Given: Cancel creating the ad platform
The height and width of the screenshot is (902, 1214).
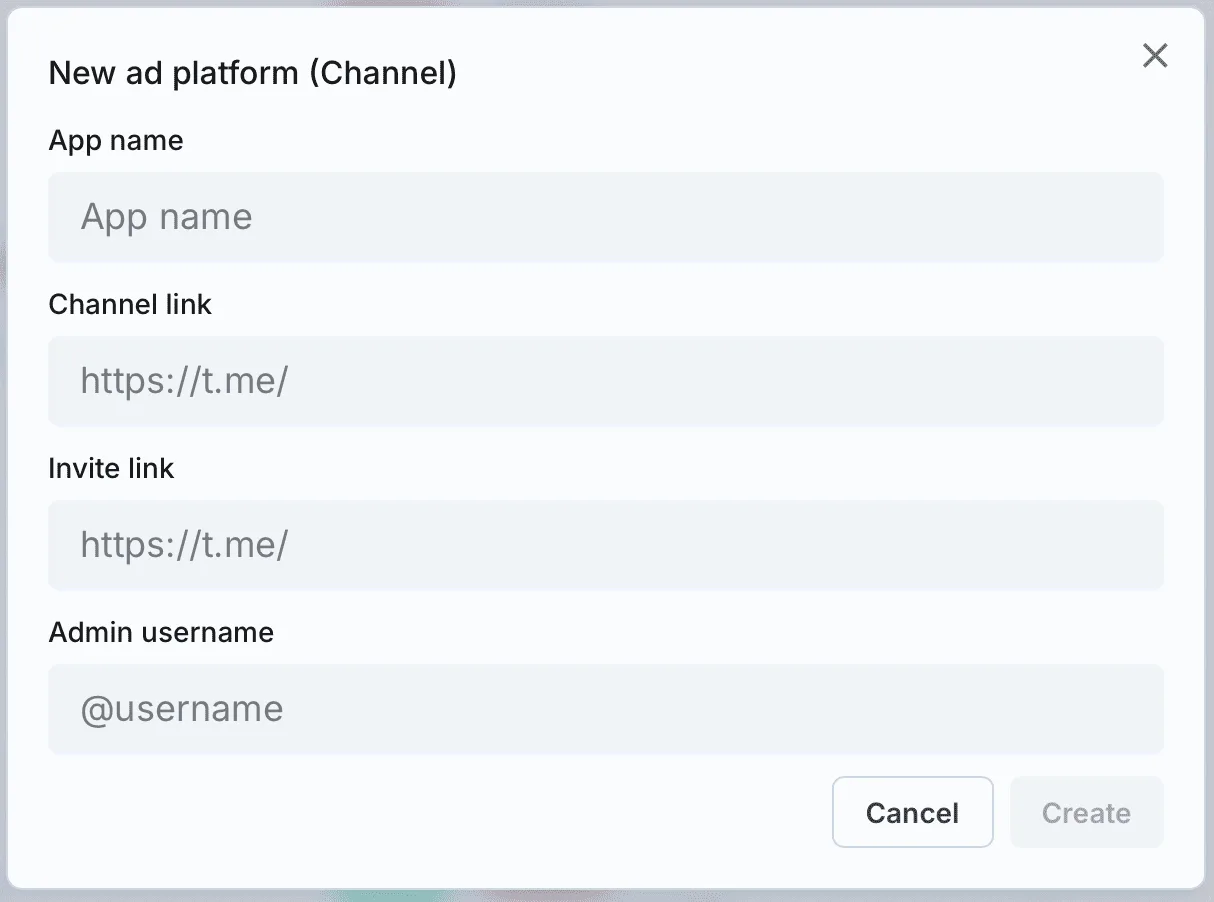Looking at the screenshot, I should pyautogui.click(x=913, y=812).
